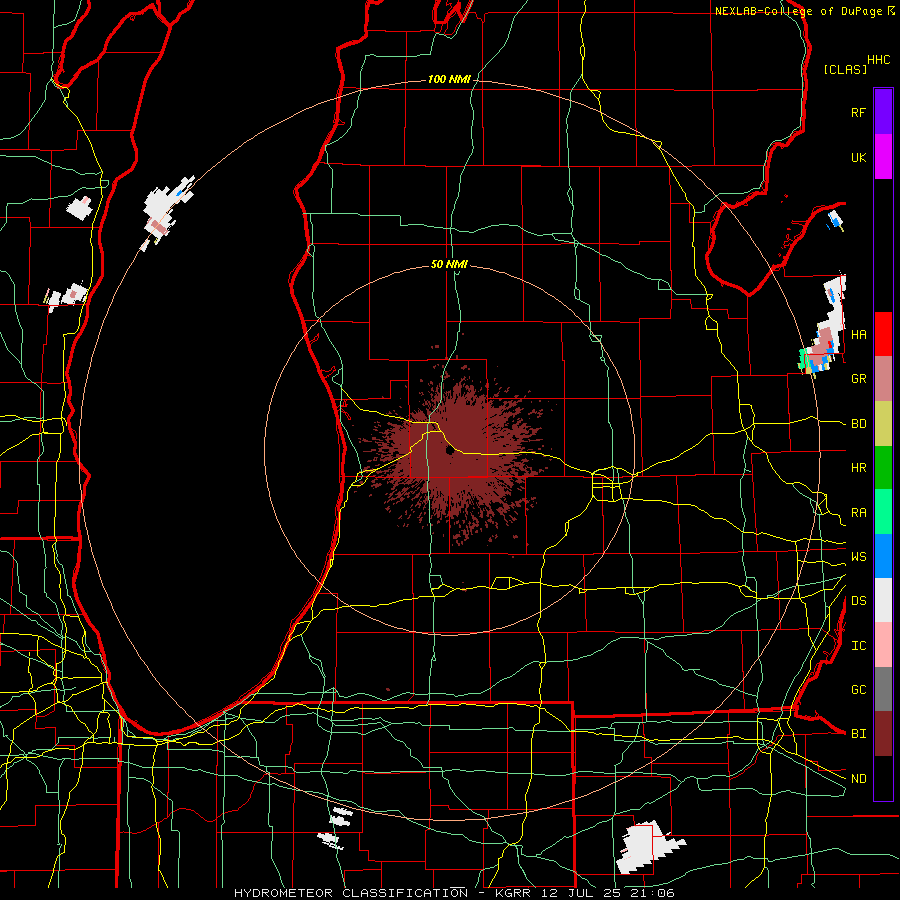The height and width of the screenshot is (900, 900).
Task: Click the 'RF' legend label
Action: [858, 112]
